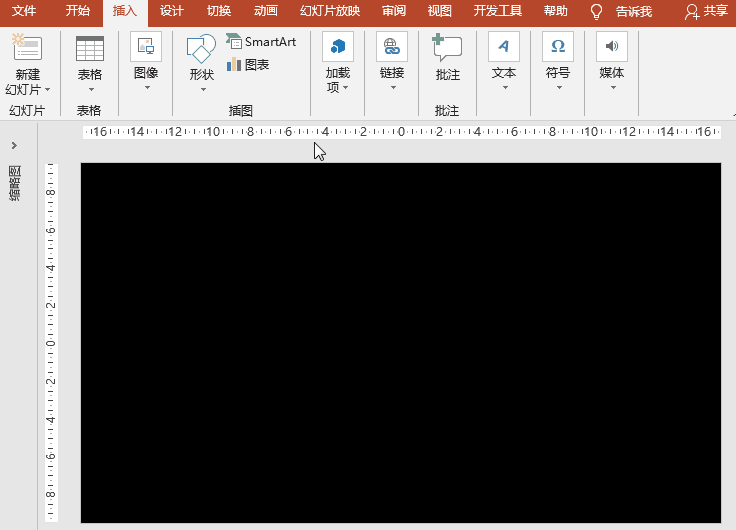Expand the Link (链接) dropdown arrow
Viewport: 736px width, 530px height.
[393, 87]
